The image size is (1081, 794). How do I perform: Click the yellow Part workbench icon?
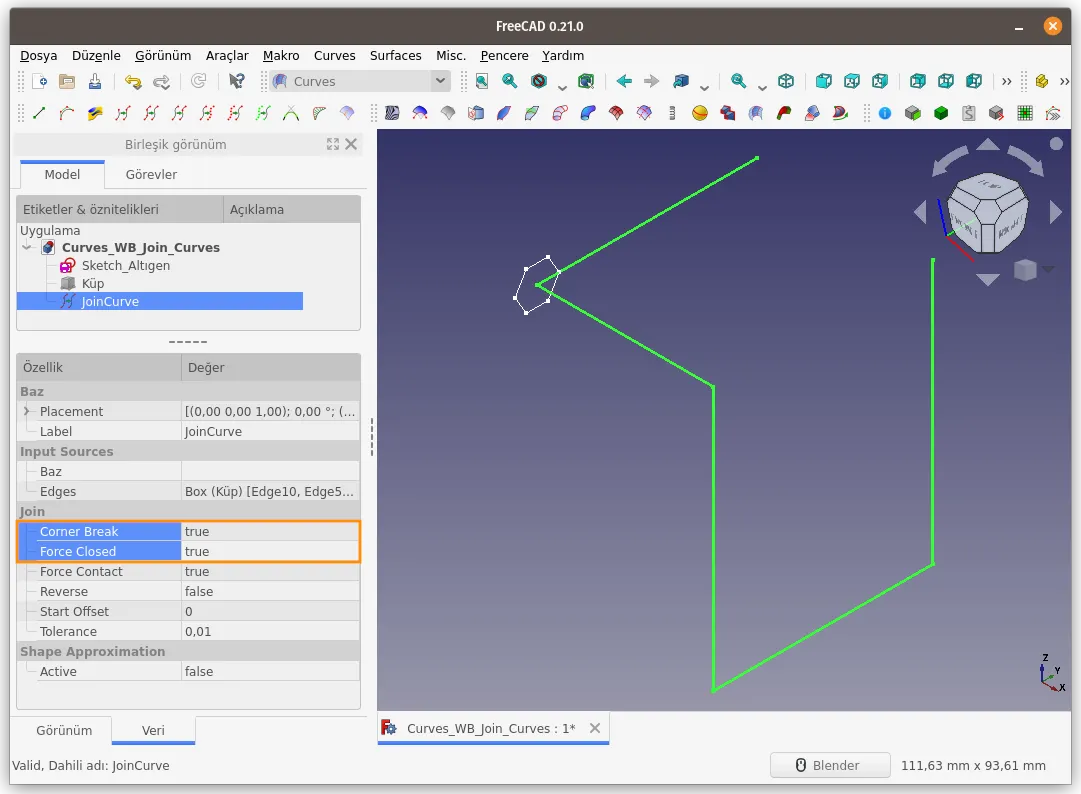click(1042, 81)
